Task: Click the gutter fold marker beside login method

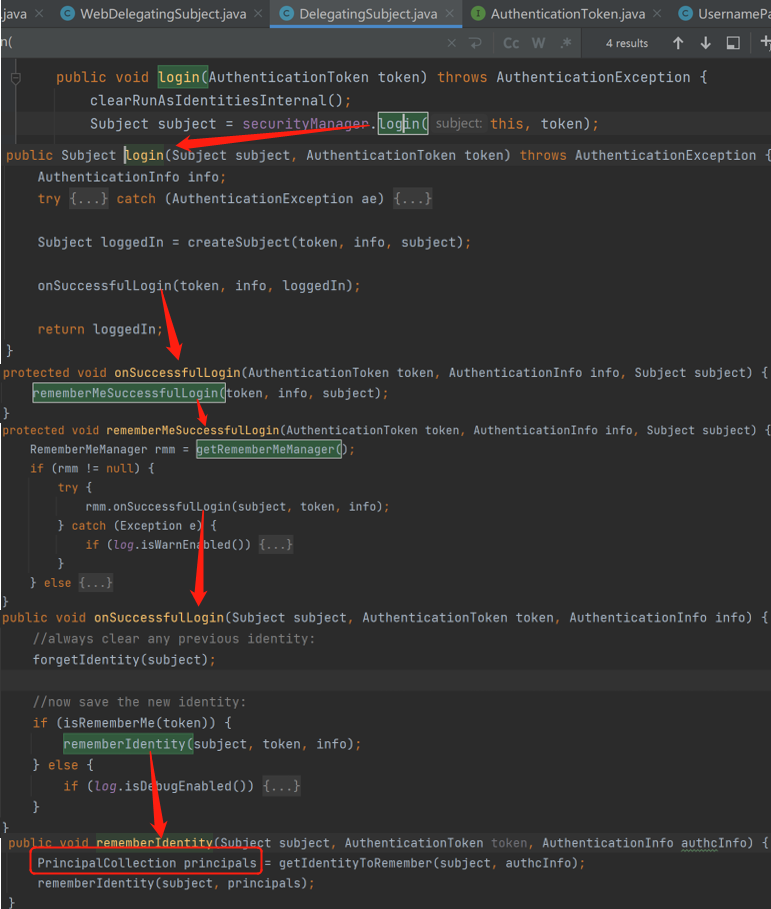Action: tap(15, 78)
